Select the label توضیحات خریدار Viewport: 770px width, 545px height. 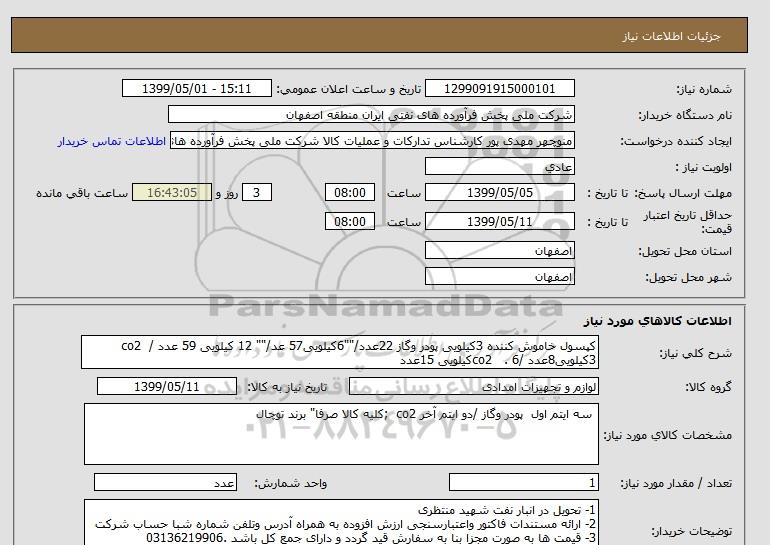click(x=691, y=531)
